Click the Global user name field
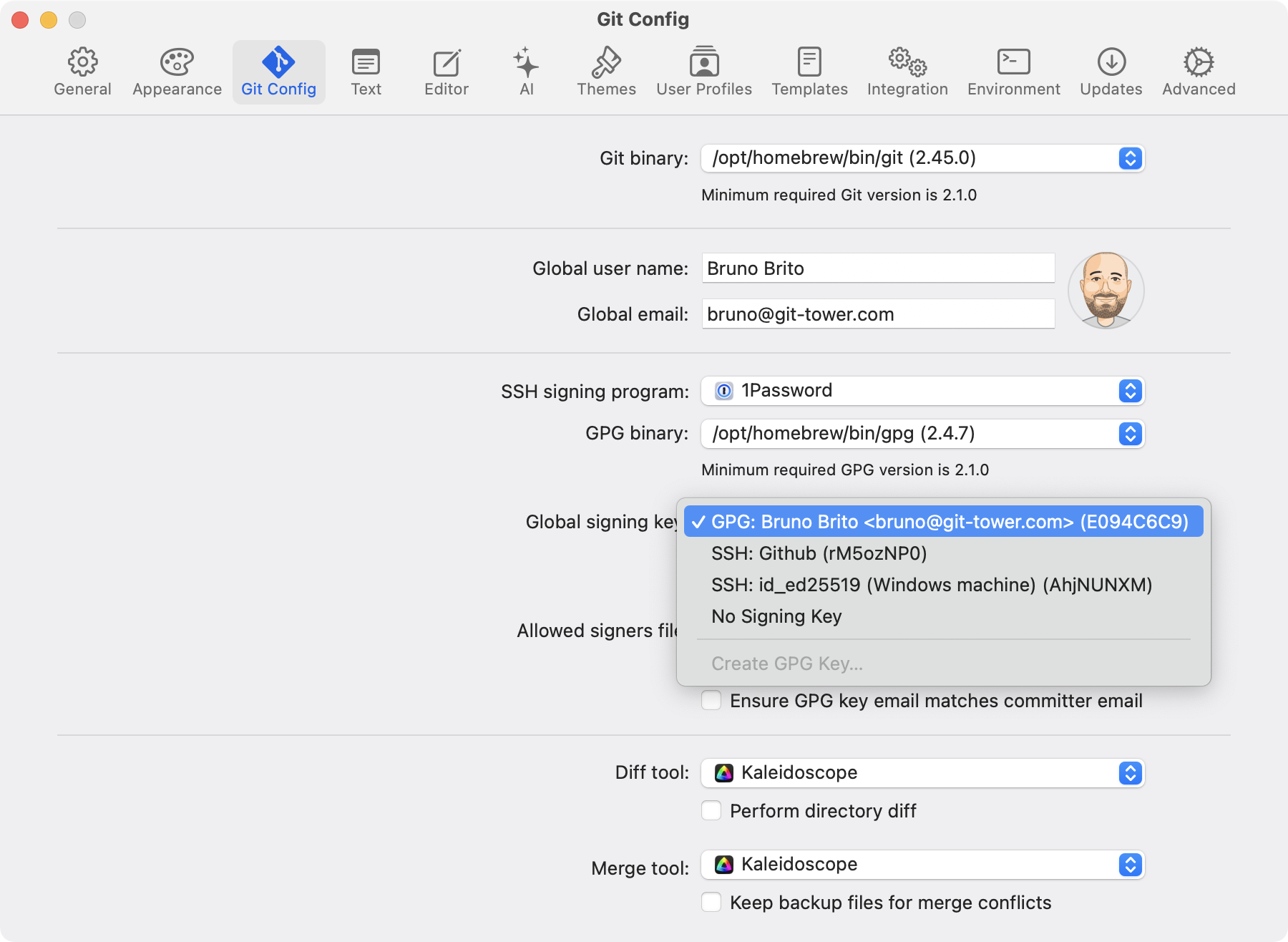1288x942 pixels. (x=878, y=268)
